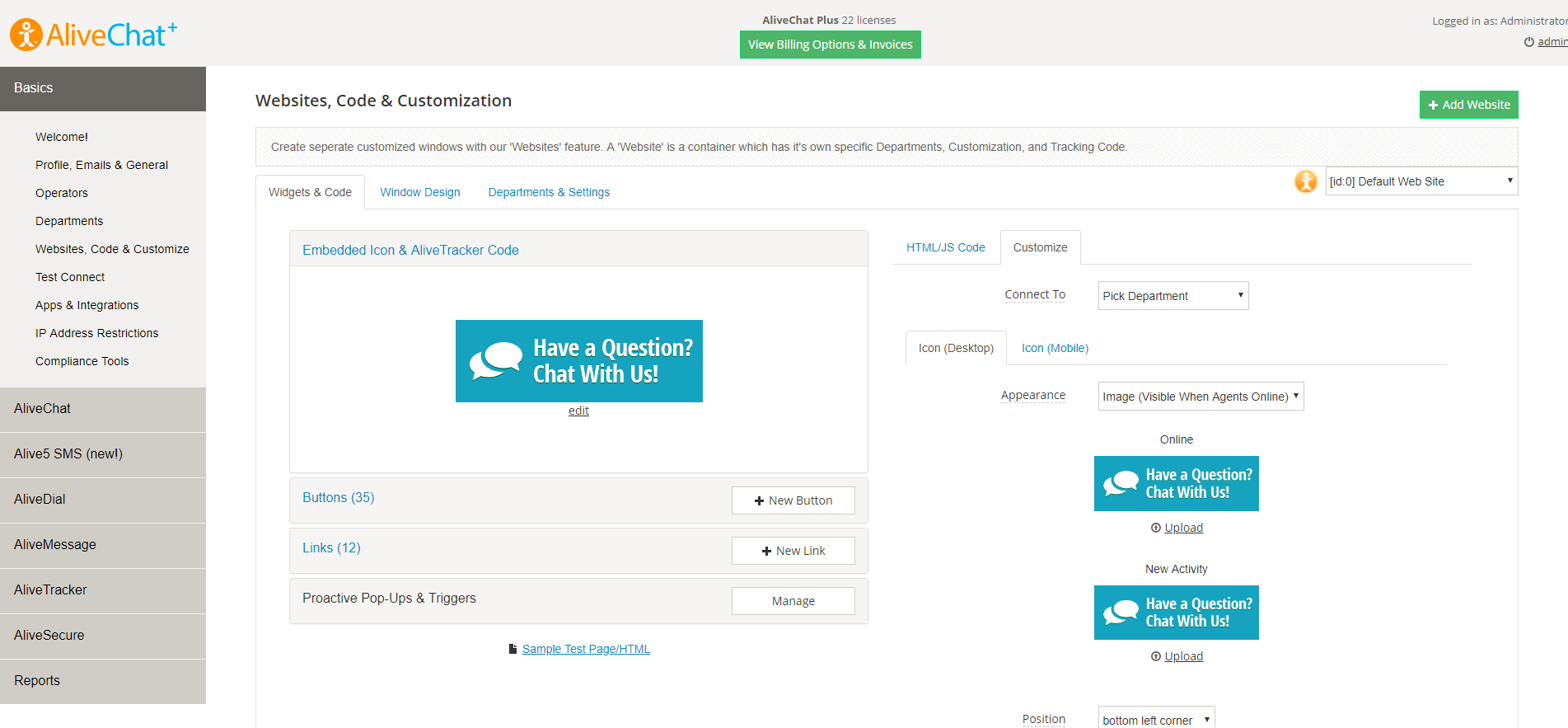The width and height of the screenshot is (1568, 728).
Task: Click View Billing Options & Invoices
Action: [831, 45]
